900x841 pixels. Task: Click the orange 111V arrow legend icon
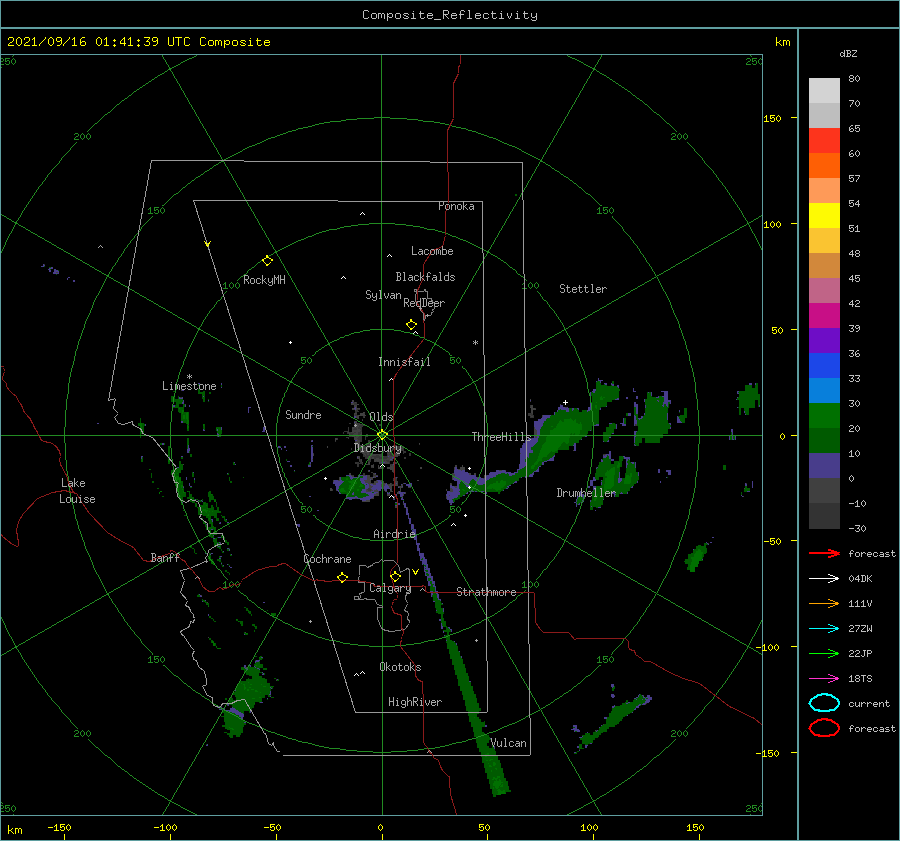click(824, 603)
